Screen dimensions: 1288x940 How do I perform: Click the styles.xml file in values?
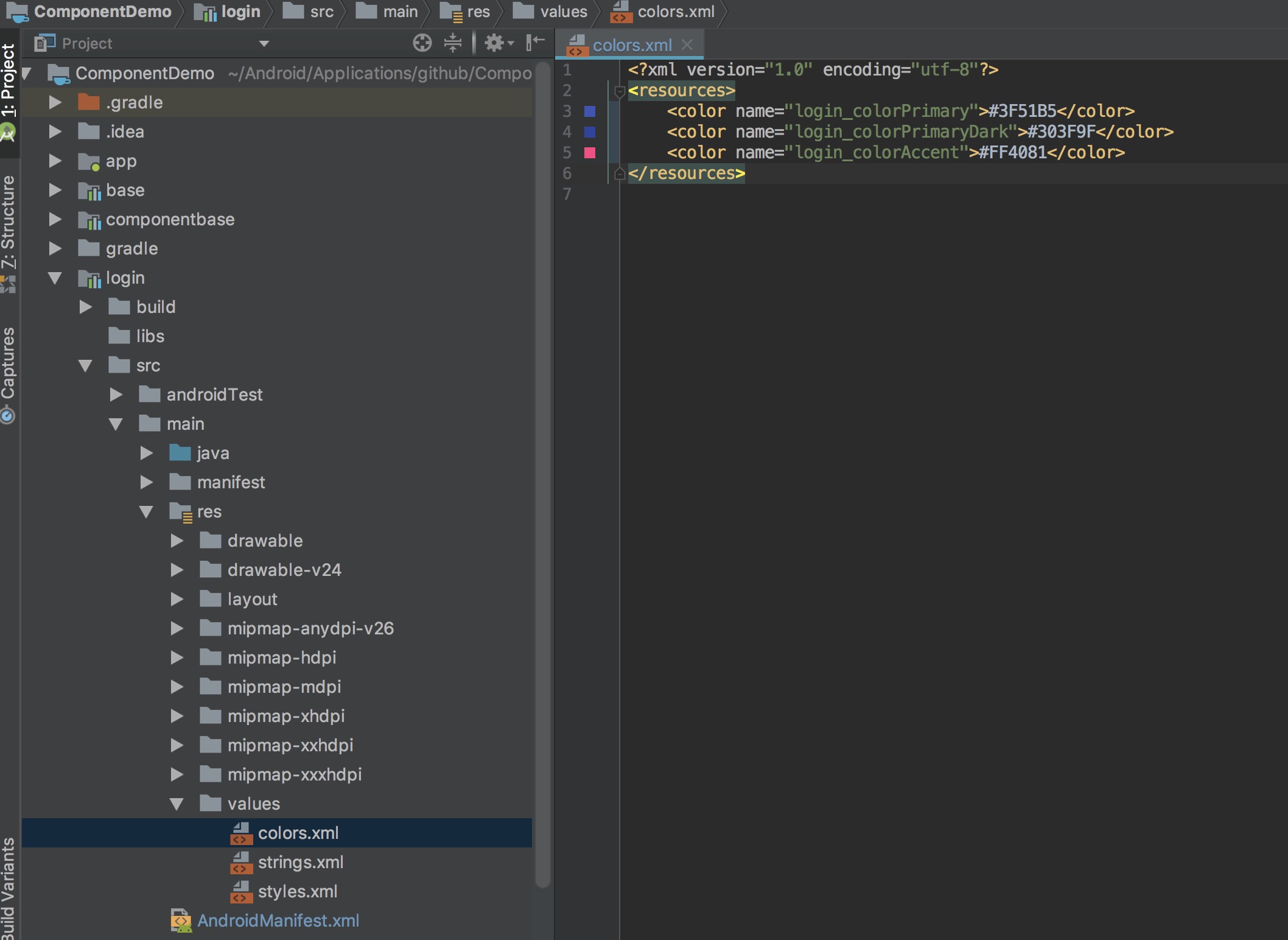297,891
